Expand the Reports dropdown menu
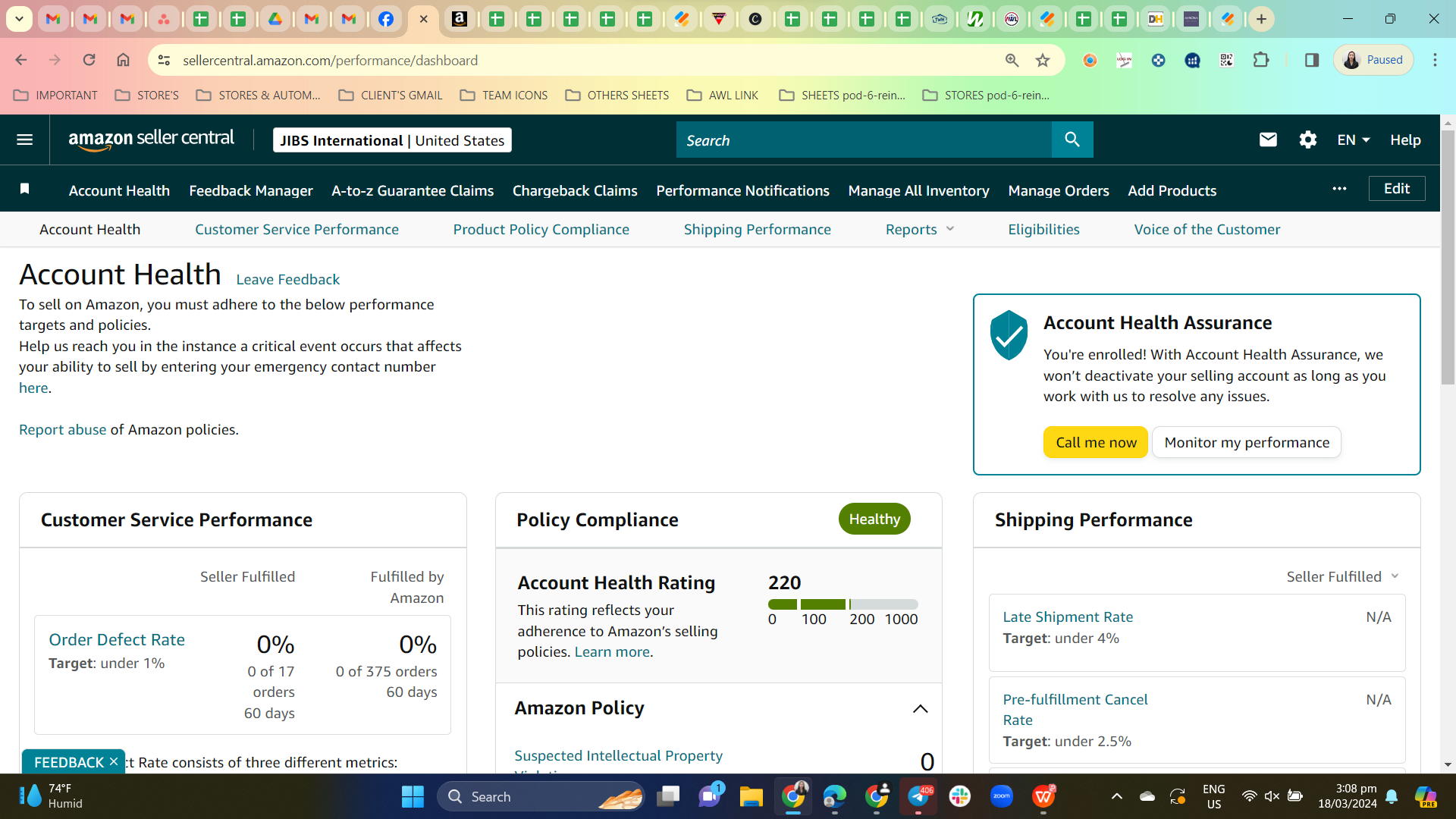The height and width of the screenshot is (819, 1456). coord(920,229)
